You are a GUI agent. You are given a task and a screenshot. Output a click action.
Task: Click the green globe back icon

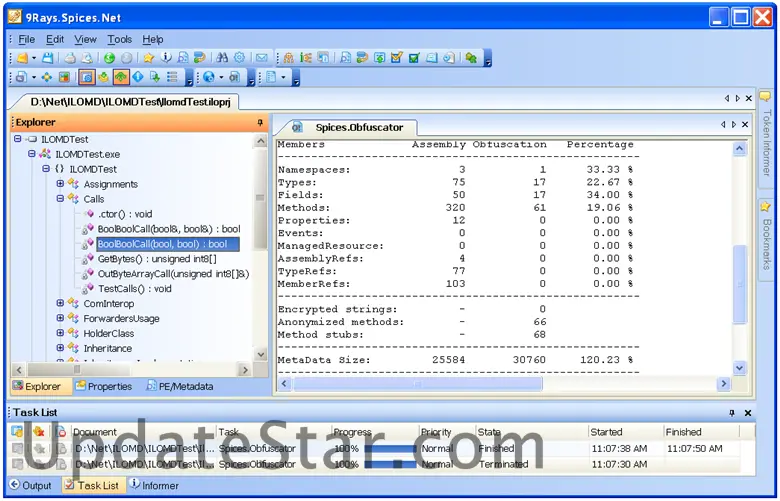(x=109, y=58)
